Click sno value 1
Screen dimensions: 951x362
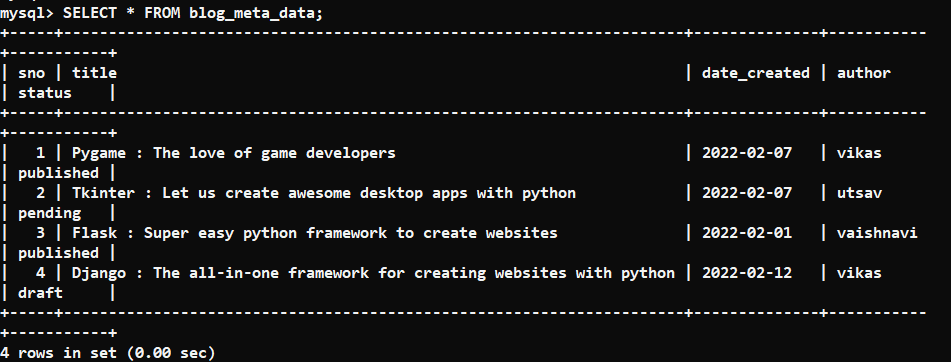[x=41, y=153]
